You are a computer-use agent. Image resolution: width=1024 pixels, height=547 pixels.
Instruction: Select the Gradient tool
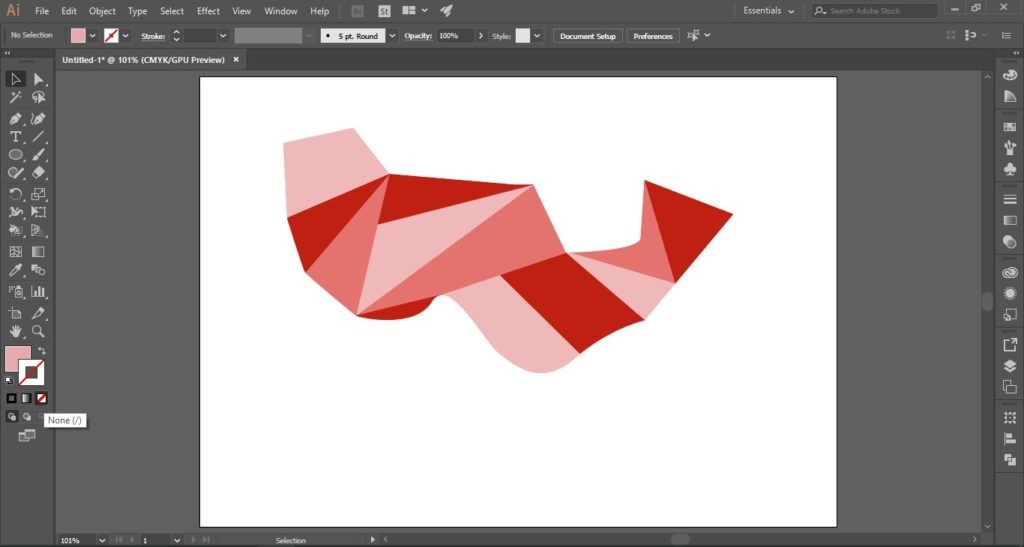39,251
